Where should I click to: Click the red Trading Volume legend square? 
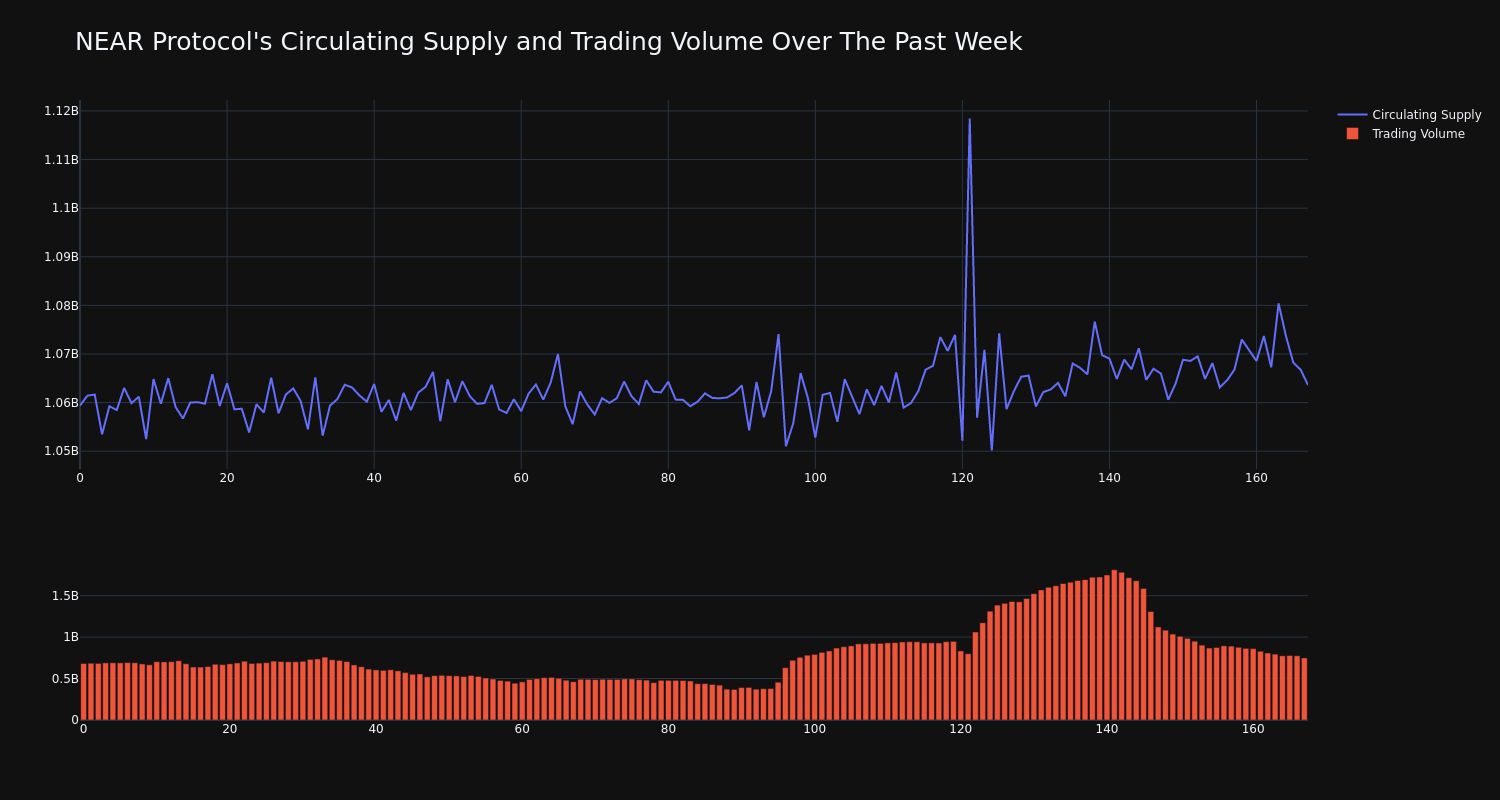1352,133
